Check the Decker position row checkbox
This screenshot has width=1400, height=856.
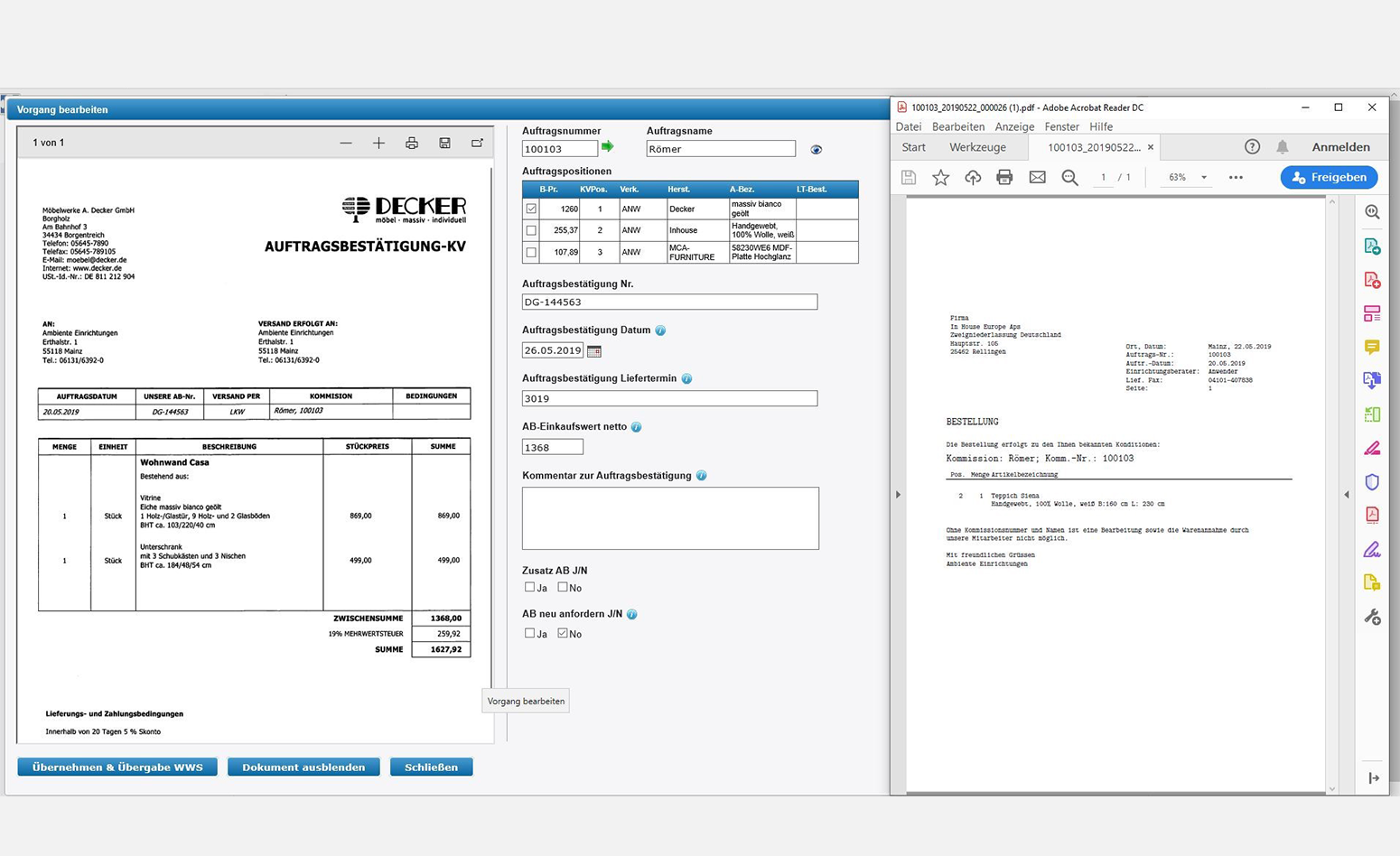click(531, 209)
